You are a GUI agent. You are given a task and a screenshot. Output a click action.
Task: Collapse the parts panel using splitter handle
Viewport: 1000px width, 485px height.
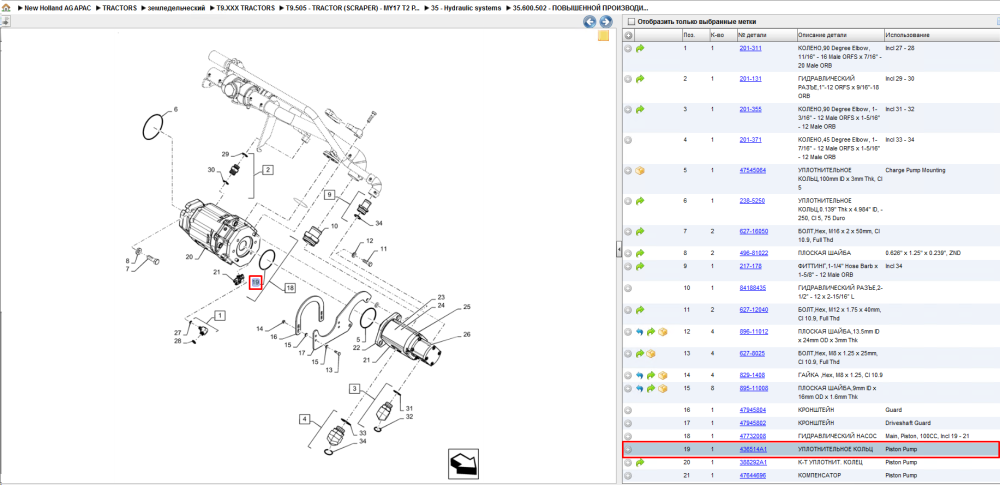pos(618,250)
